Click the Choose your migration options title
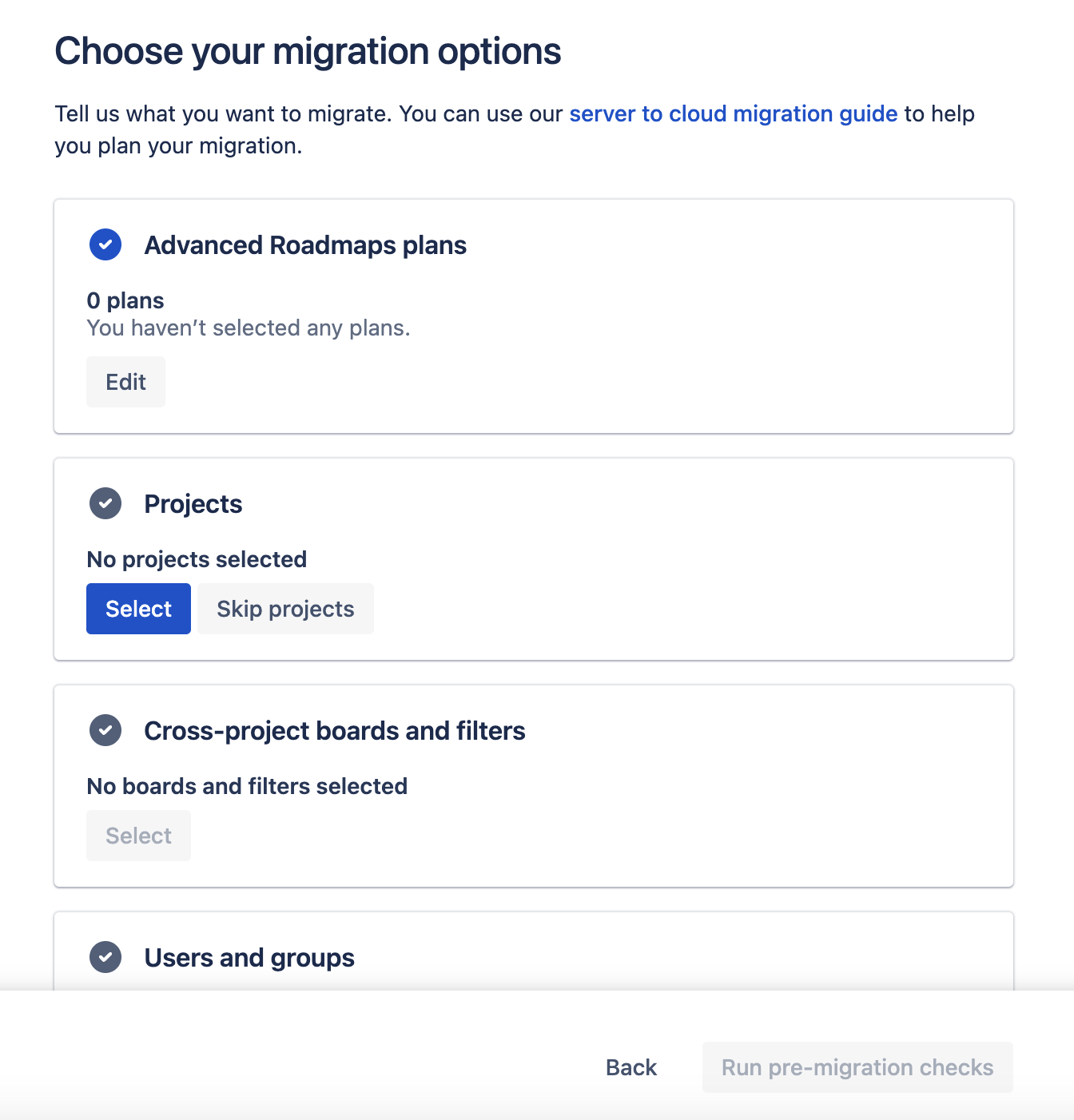Viewport: 1074px width, 1120px height. (x=308, y=51)
